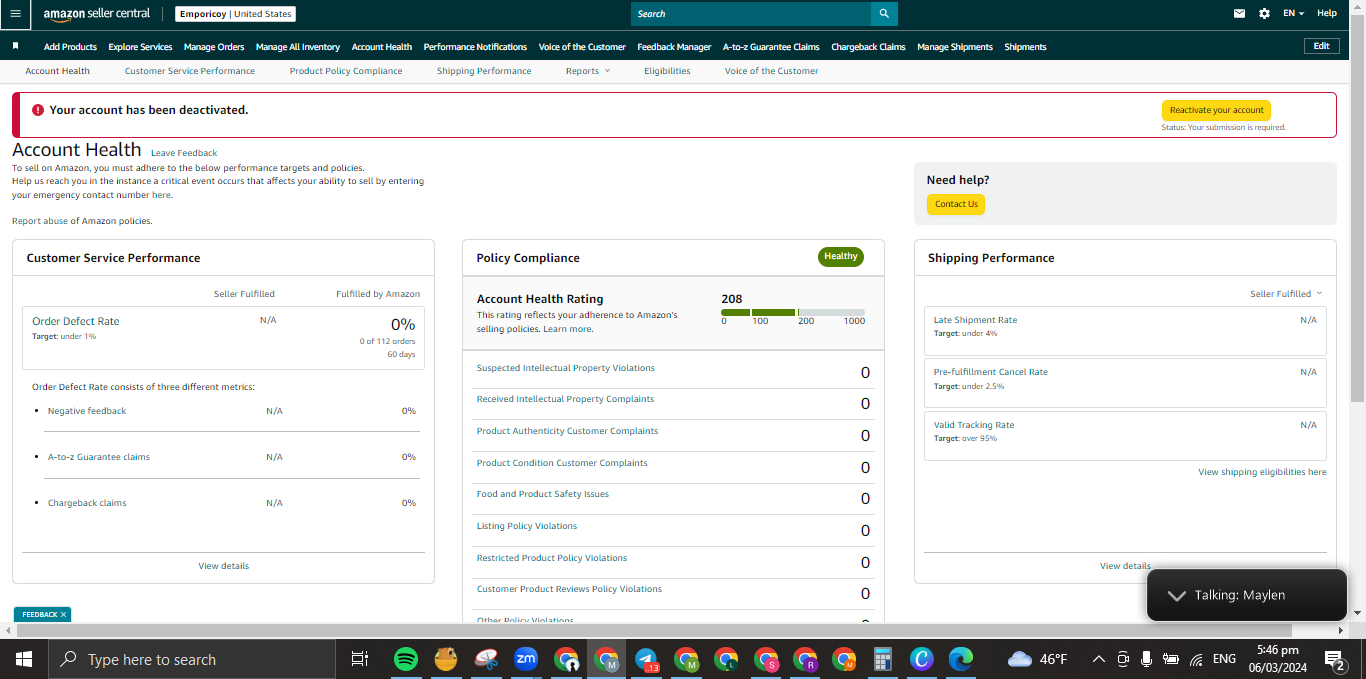Image resolution: width=1366 pixels, height=679 pixels.
Task: Collapse the Talking: Maylen popup chevron
Action: [1176, 595]
